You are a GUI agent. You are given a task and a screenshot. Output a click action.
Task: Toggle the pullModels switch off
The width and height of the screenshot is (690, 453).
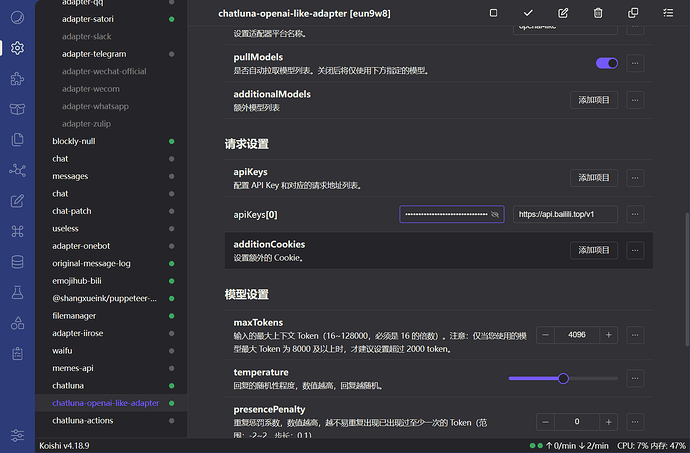(x=606, y=63)
